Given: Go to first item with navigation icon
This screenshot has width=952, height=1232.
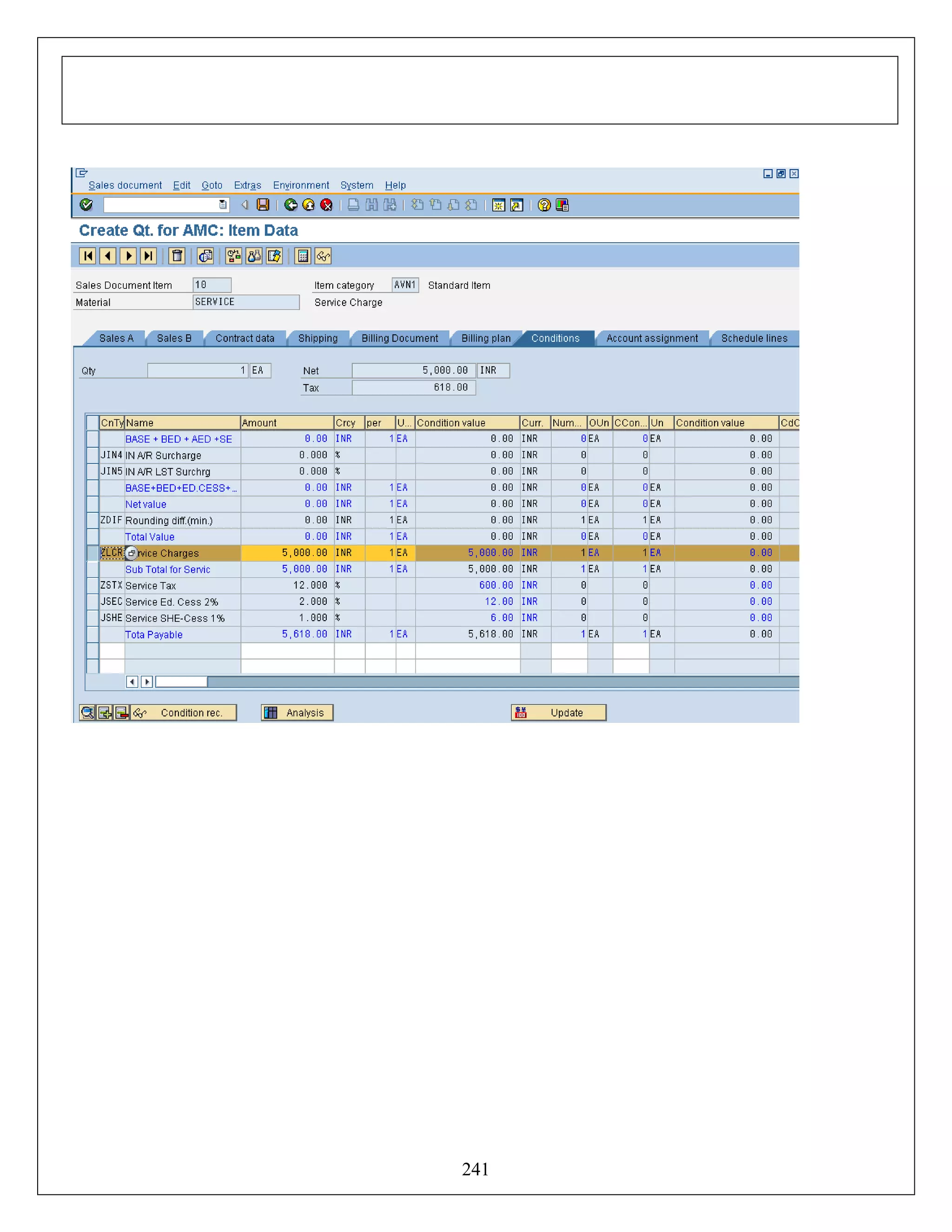Looking at the screenshot, I should point(88,256).
